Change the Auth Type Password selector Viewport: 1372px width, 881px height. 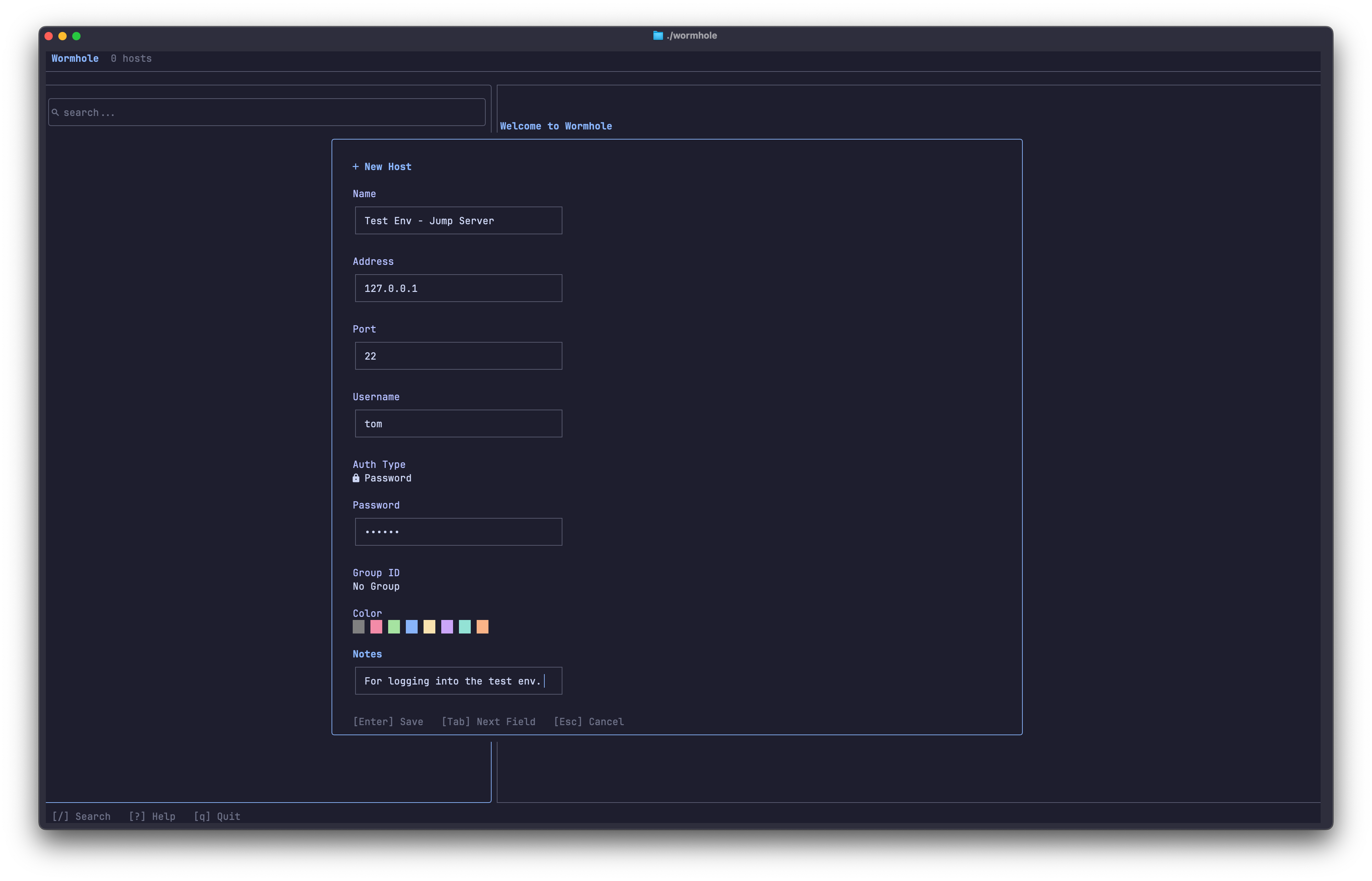pos(382,478)
